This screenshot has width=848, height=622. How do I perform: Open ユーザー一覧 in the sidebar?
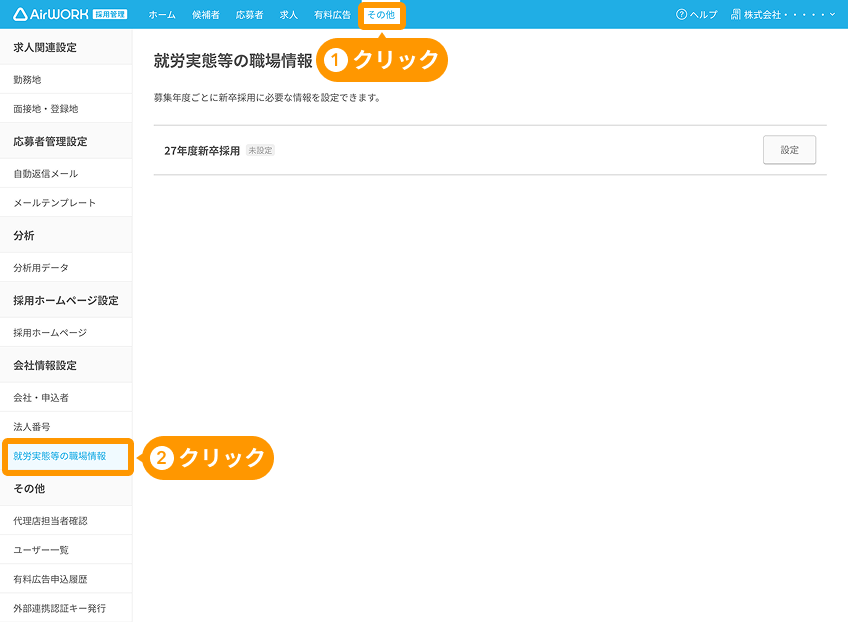point(41,550)
